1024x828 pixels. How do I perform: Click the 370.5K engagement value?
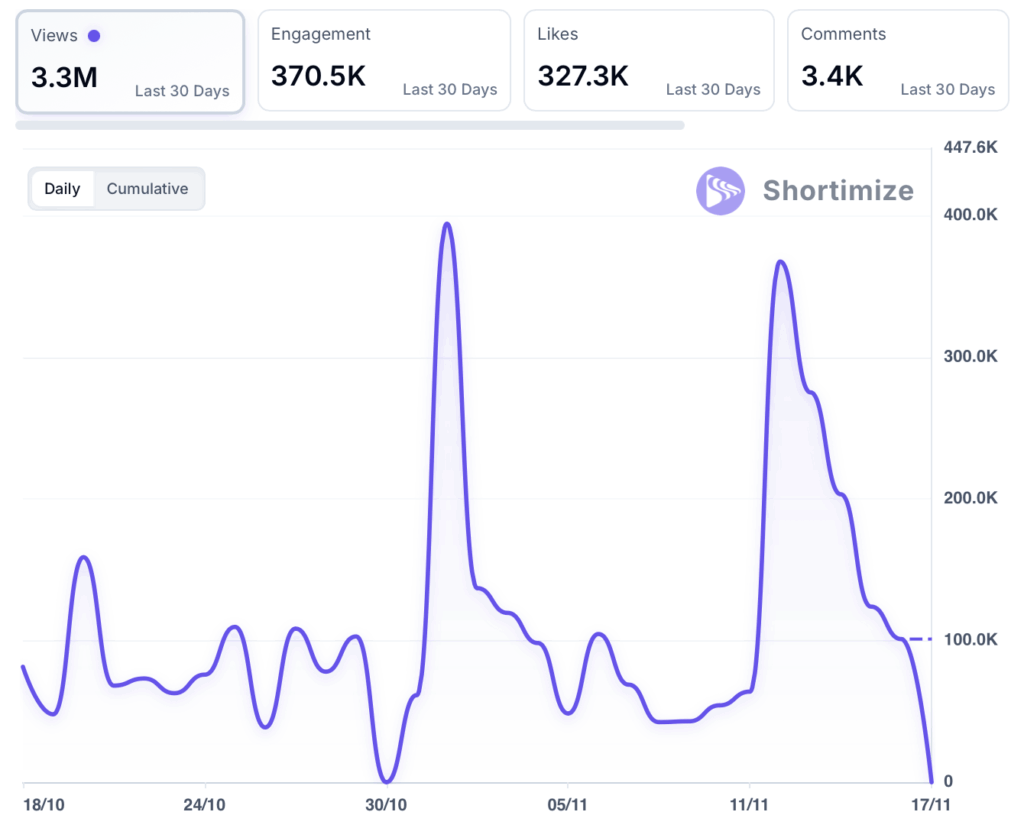tap(318, 76)
